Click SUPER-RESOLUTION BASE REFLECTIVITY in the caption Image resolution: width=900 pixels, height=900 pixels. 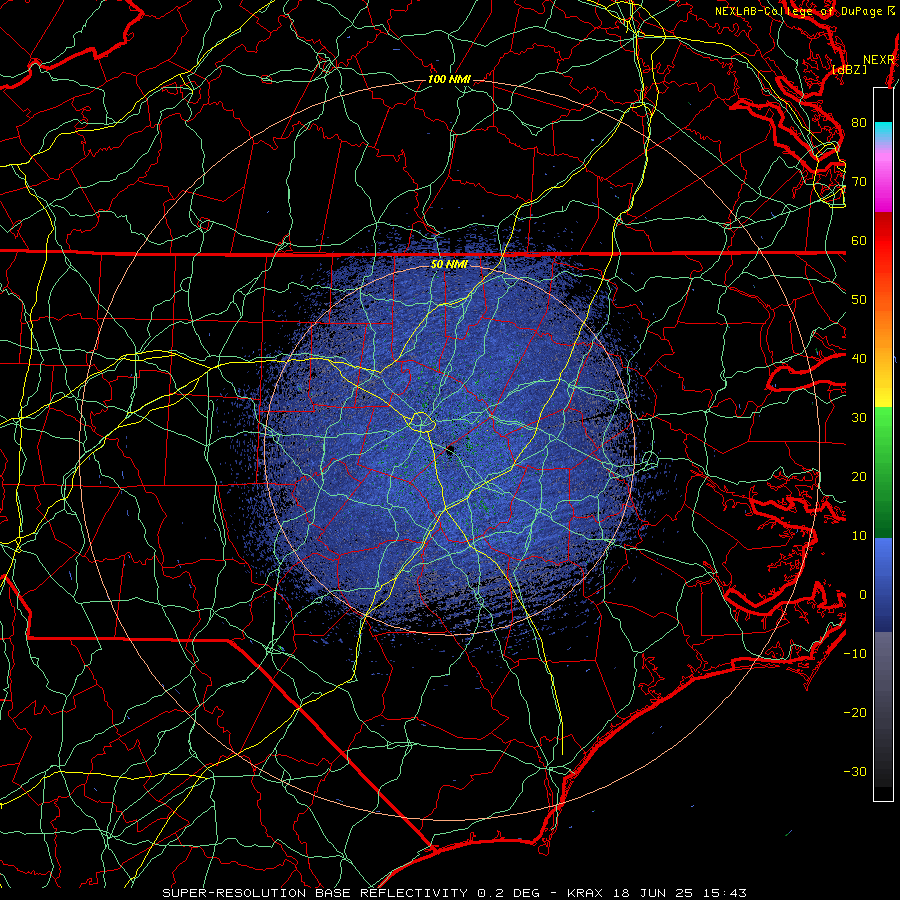click(x=315, y=893)
